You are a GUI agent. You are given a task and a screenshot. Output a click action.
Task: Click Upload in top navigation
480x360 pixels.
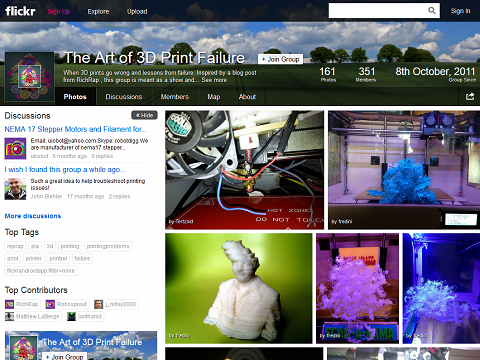pyautogui.click(x=137, y=11)
